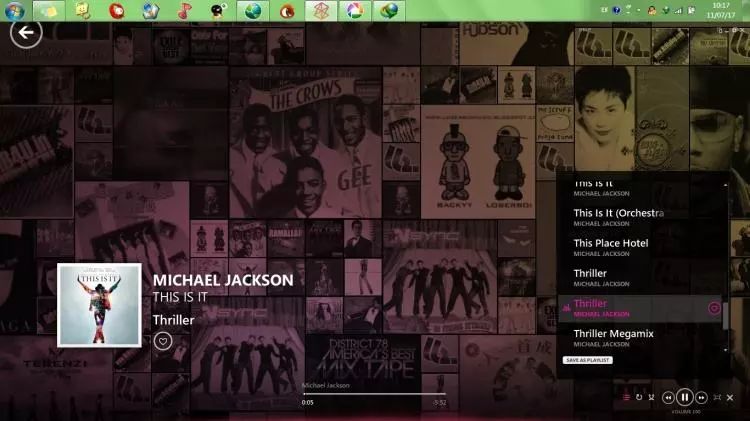The width and height of the screenshot is (750, 421).
Task: Skip to the next track
Action: (x=701, y=398)
